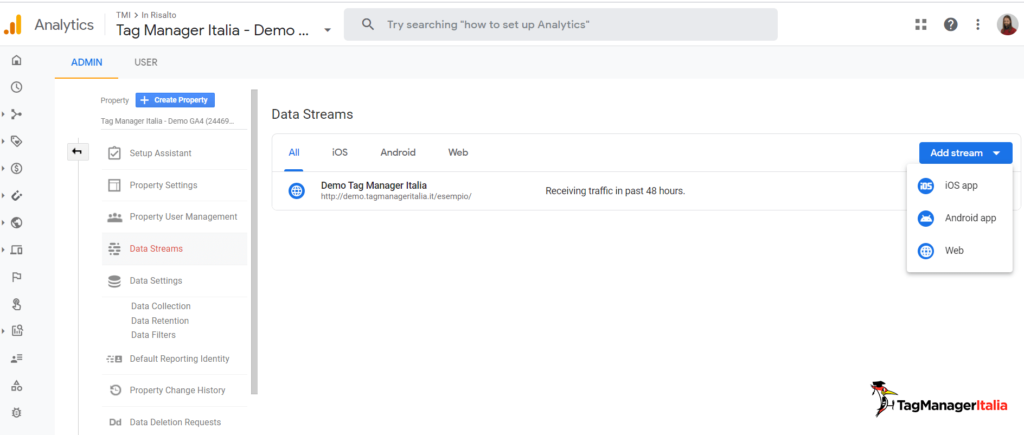The height and width of the screenshot is (435, 1024).
Task: Choose Android app from Add stream menu
Action: click(959, 218)
